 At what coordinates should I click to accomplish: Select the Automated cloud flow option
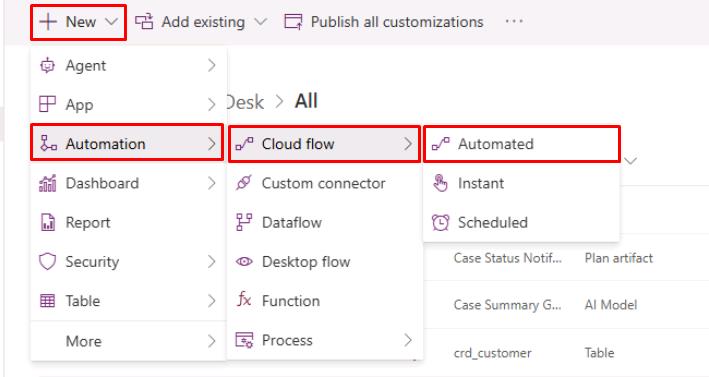coord(521,144)
